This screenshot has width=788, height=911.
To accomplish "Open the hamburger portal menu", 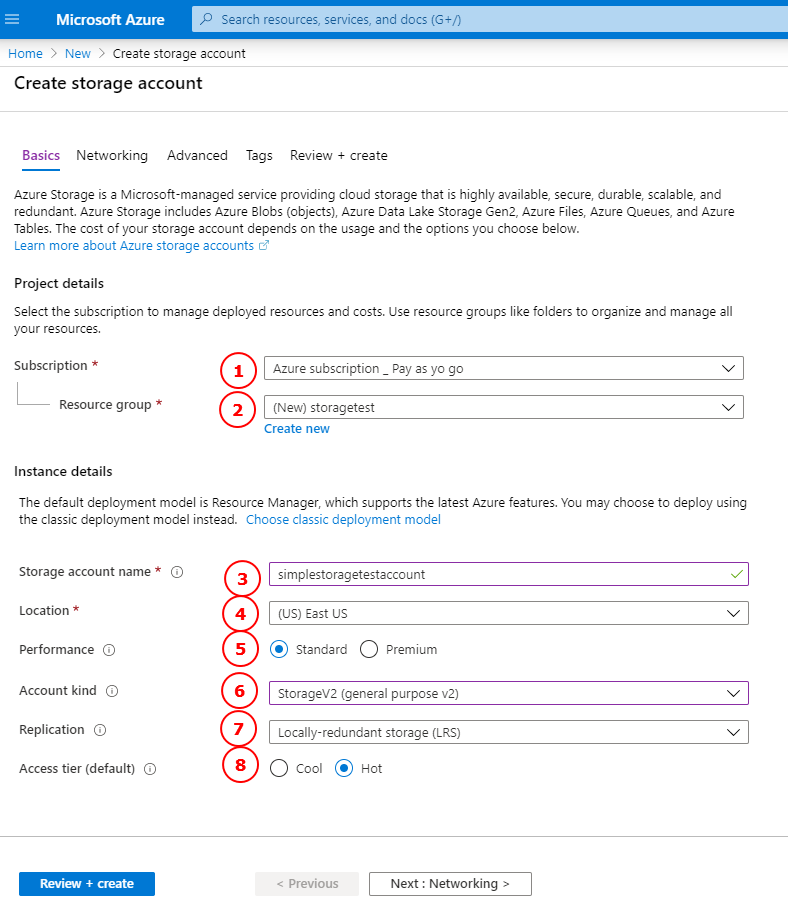I will tap(13, 19).
